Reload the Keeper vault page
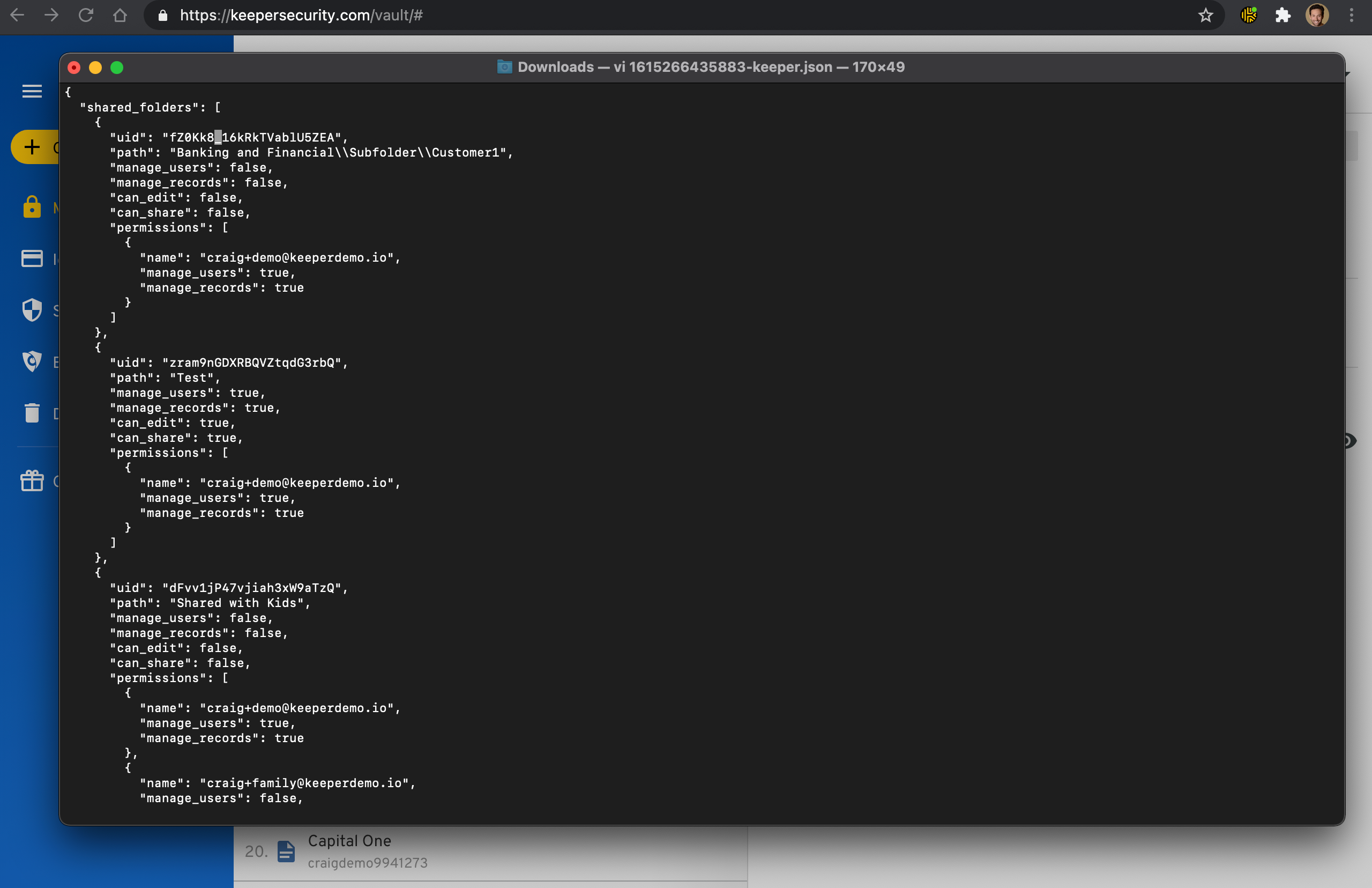1372x888 pixels. tap(86, 16)
